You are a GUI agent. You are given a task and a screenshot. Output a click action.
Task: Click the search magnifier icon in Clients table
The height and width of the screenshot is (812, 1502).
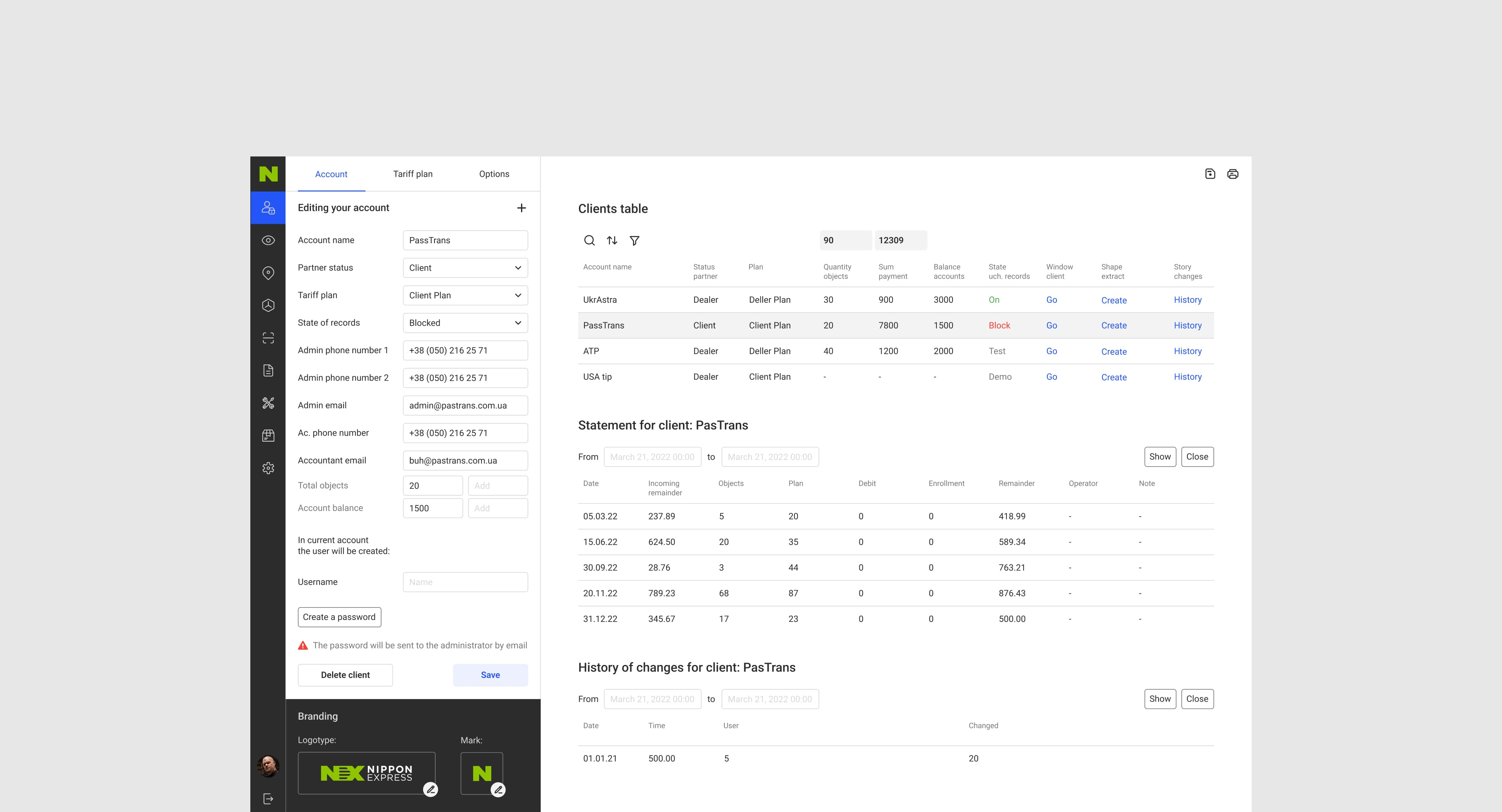pos(589,240)
